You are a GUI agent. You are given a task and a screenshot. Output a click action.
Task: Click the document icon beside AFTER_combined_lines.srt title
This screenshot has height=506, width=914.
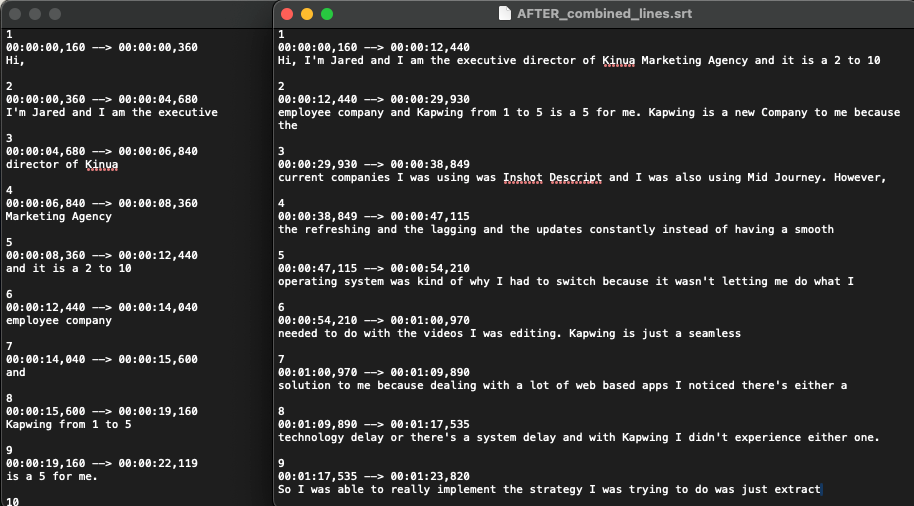coord(505,13)
